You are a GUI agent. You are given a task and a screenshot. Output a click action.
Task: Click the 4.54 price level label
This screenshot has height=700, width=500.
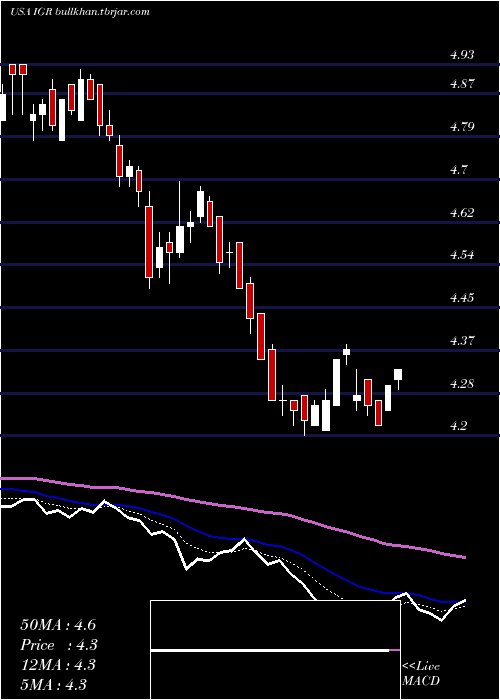tap(462, 255)
